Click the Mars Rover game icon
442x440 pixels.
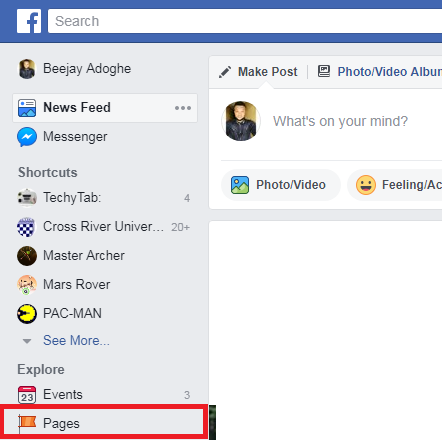[x=27, y=285]
